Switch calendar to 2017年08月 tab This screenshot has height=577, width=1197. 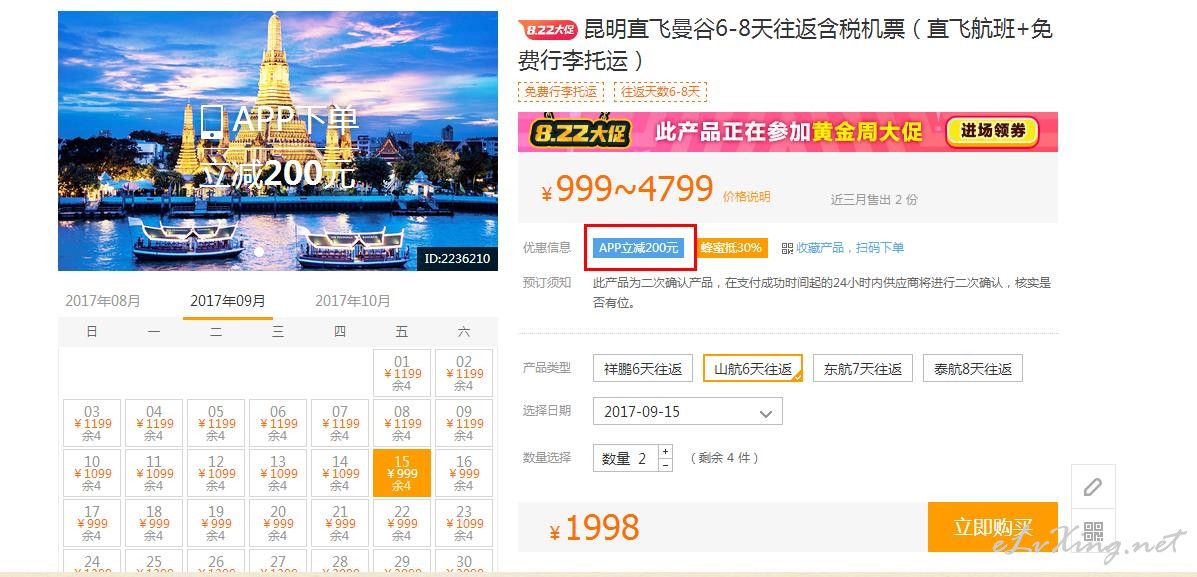103,301
